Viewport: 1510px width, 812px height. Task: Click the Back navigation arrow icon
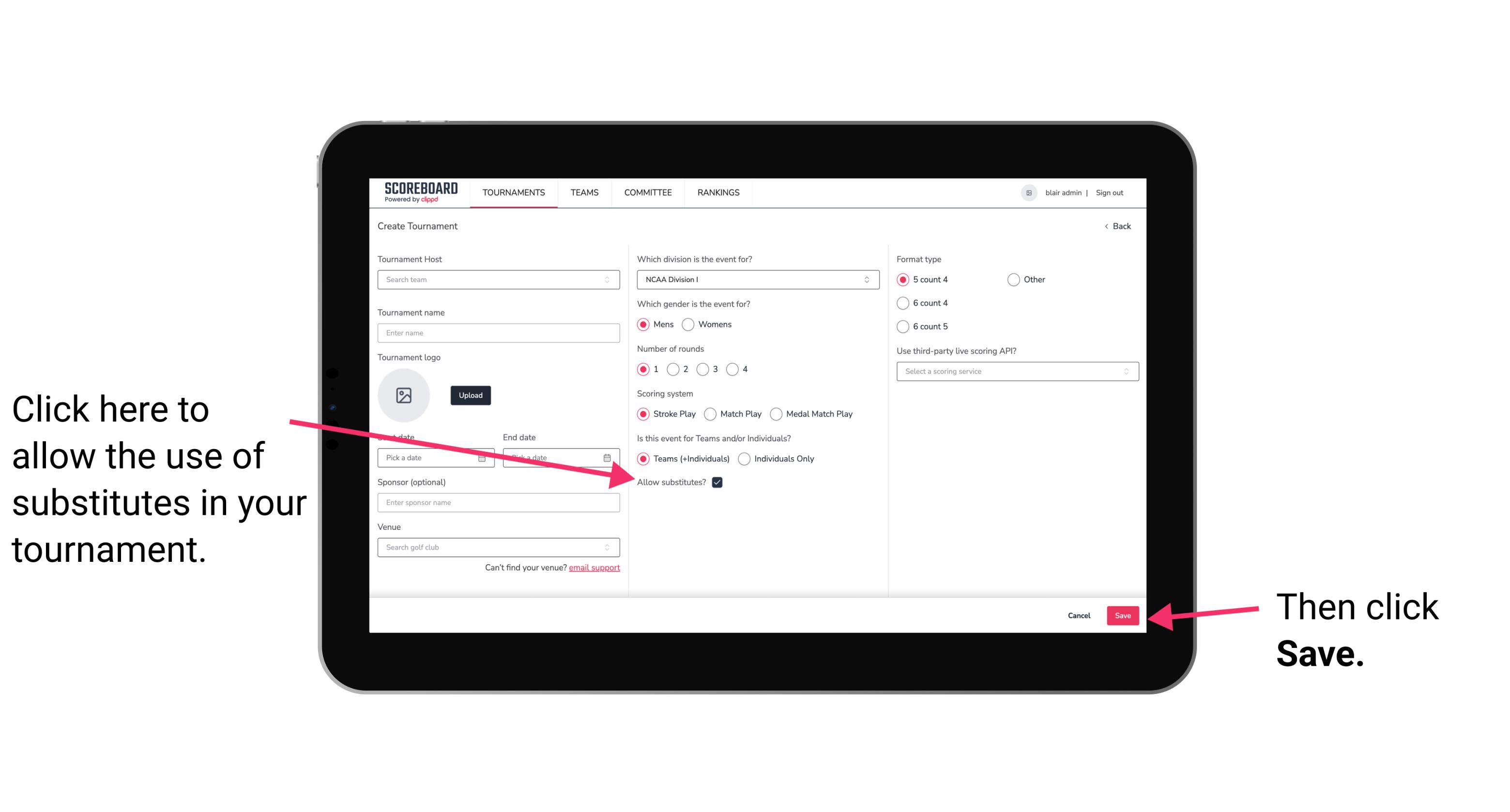pos(1107,226)
